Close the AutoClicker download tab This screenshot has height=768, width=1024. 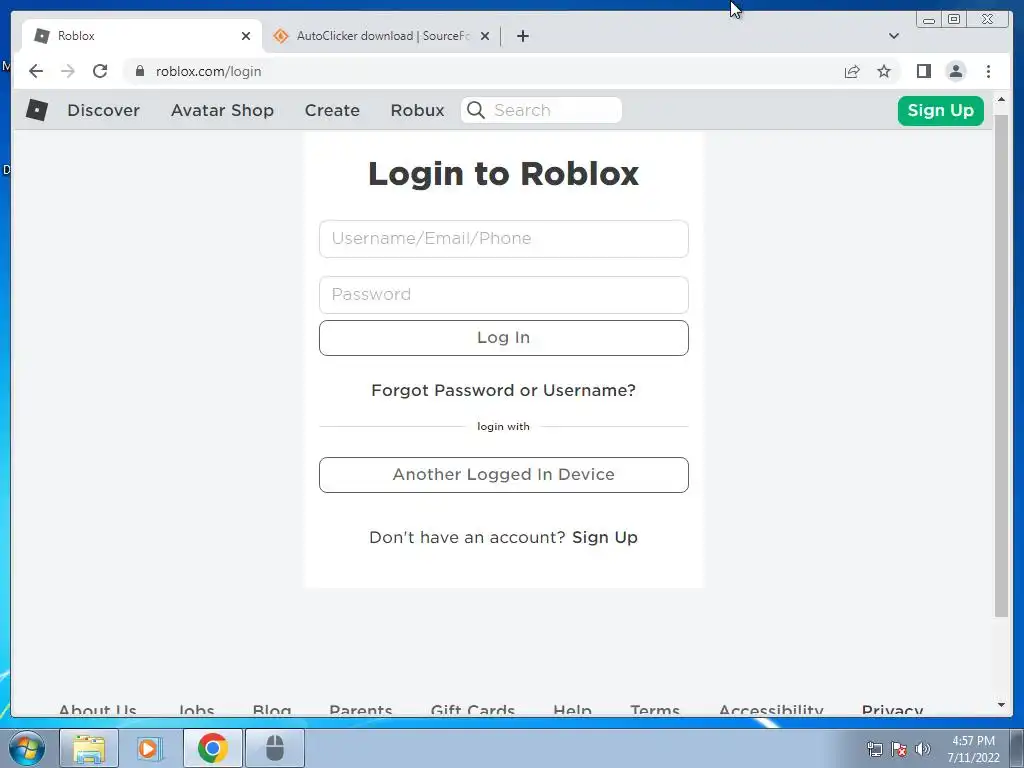pyautogui.click(x=485, y=36)
